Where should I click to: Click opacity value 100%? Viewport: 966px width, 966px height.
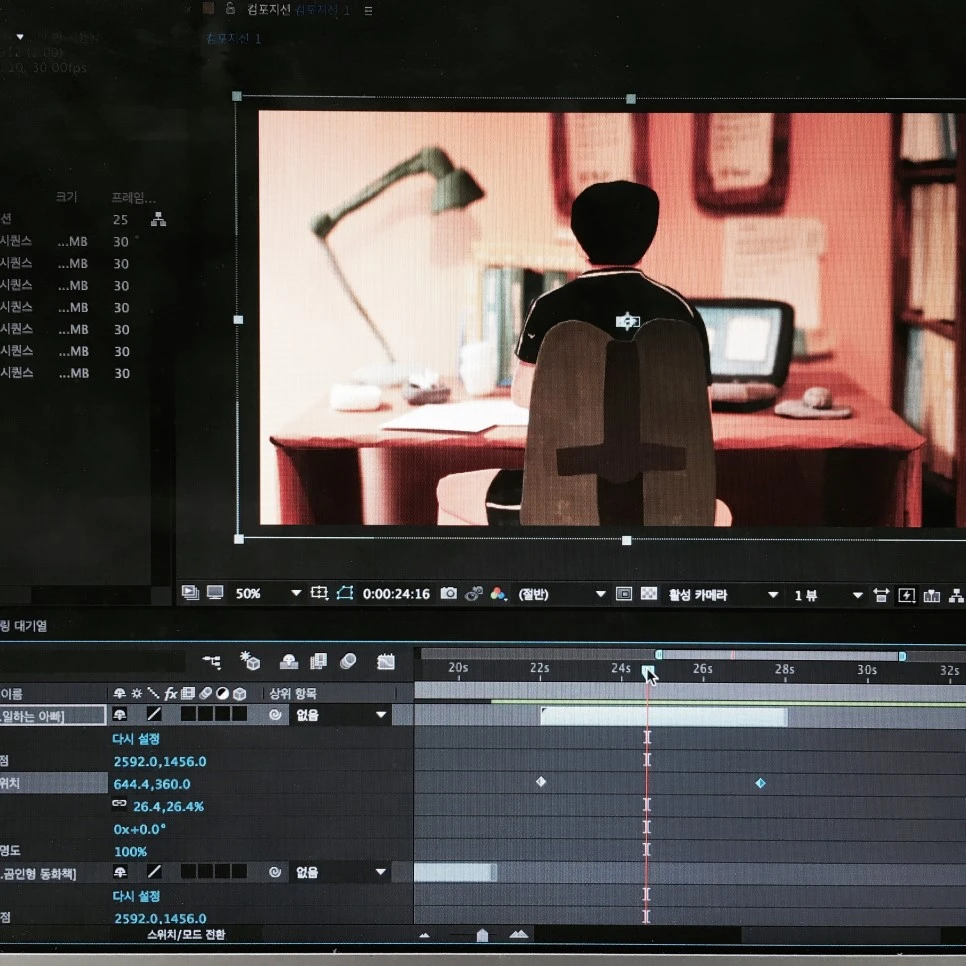pyautogui.click(x=130, y=852)
